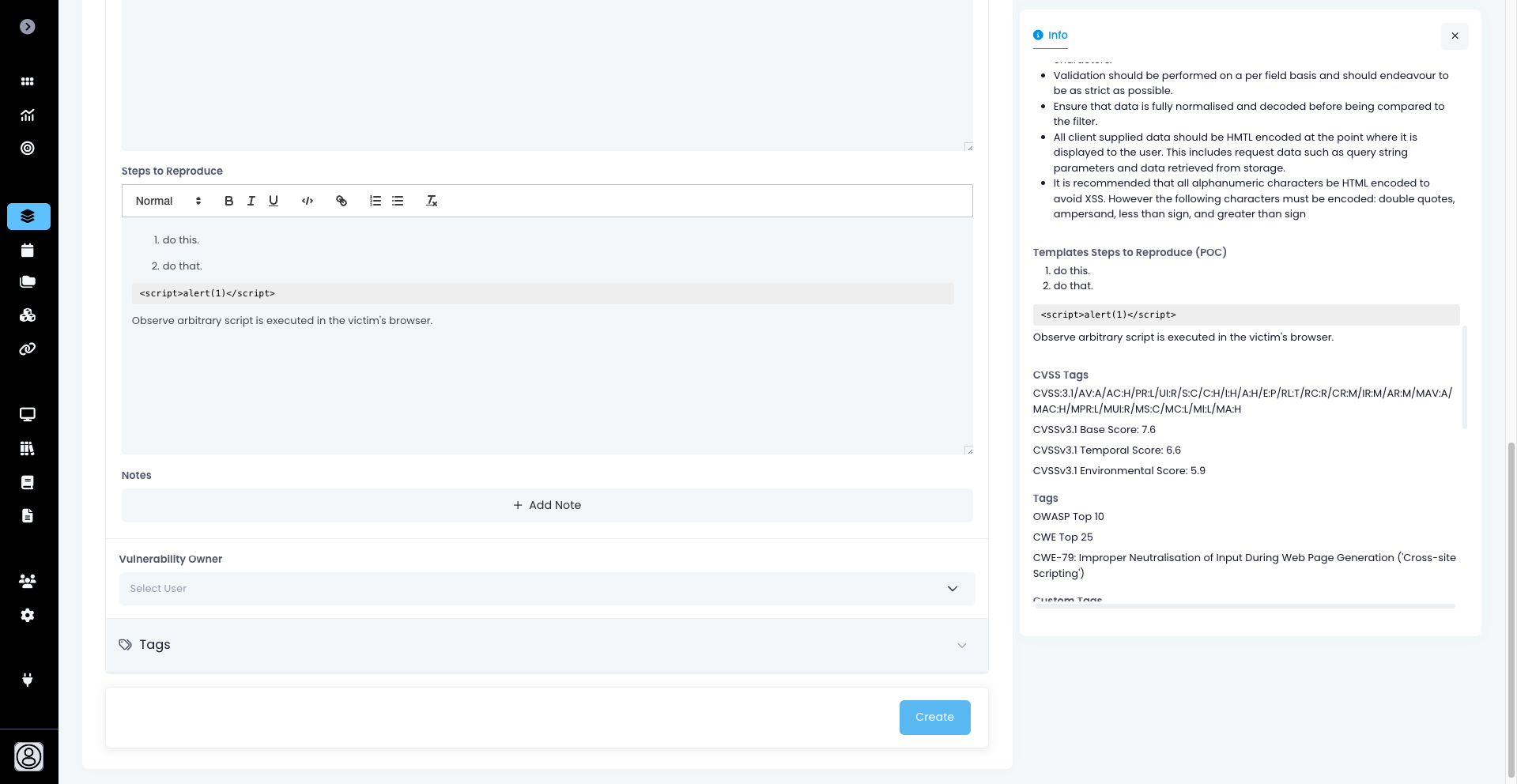Toggle bulleted list formatting
The image size is (1517, 784).
pos(398,201)
